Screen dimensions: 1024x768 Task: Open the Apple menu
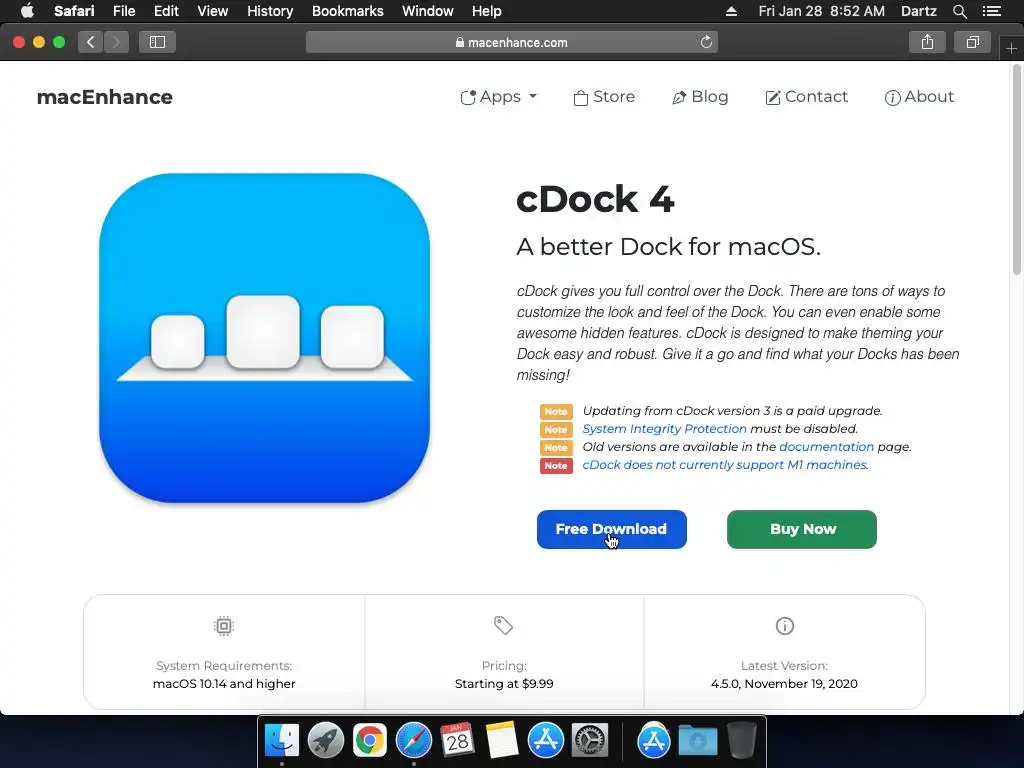click(27, 11)
